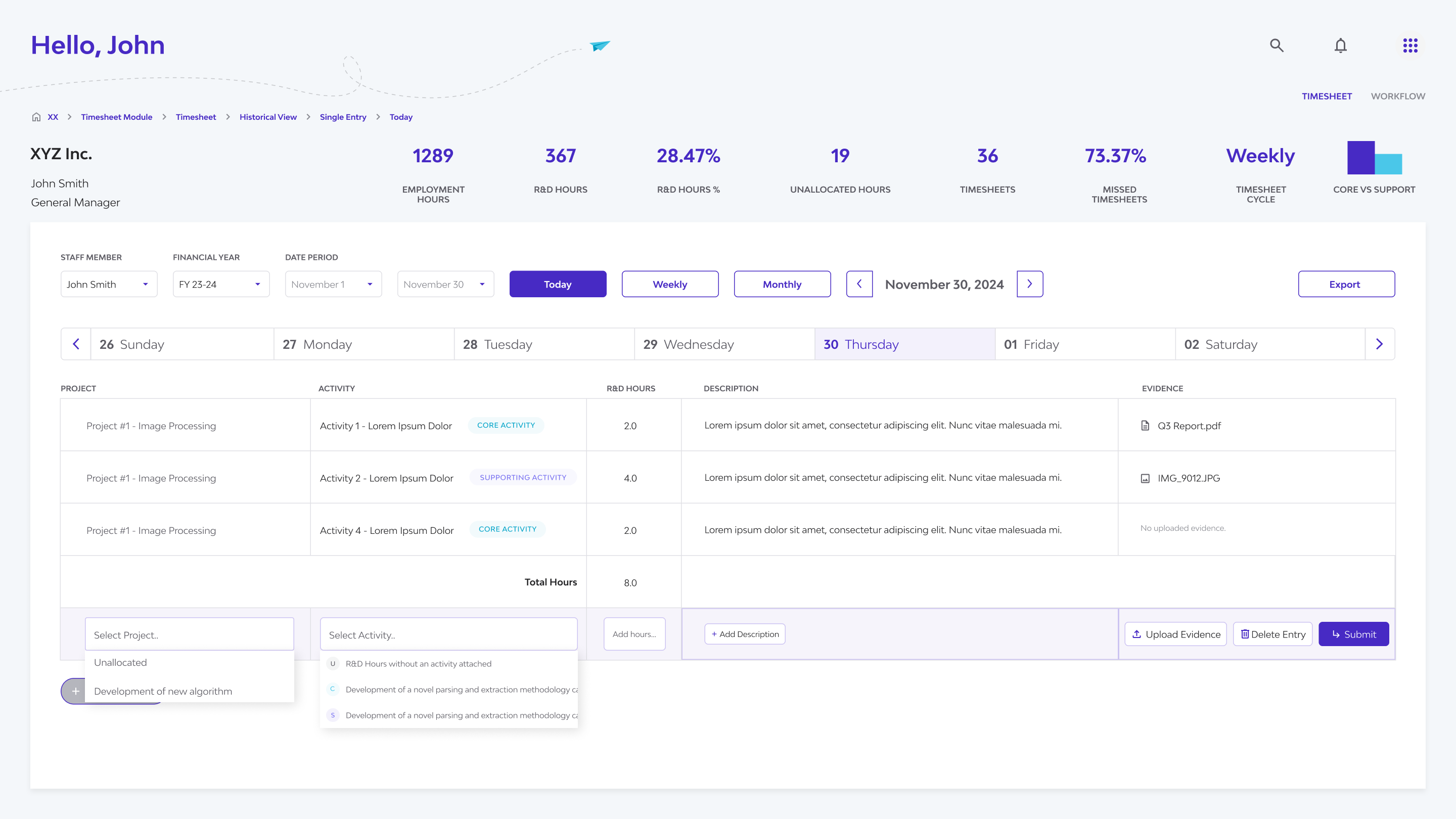The width and height of the screenshot is (1456, 819).
Task: Select 30 Thursday day tab
Action: [905, 344]
